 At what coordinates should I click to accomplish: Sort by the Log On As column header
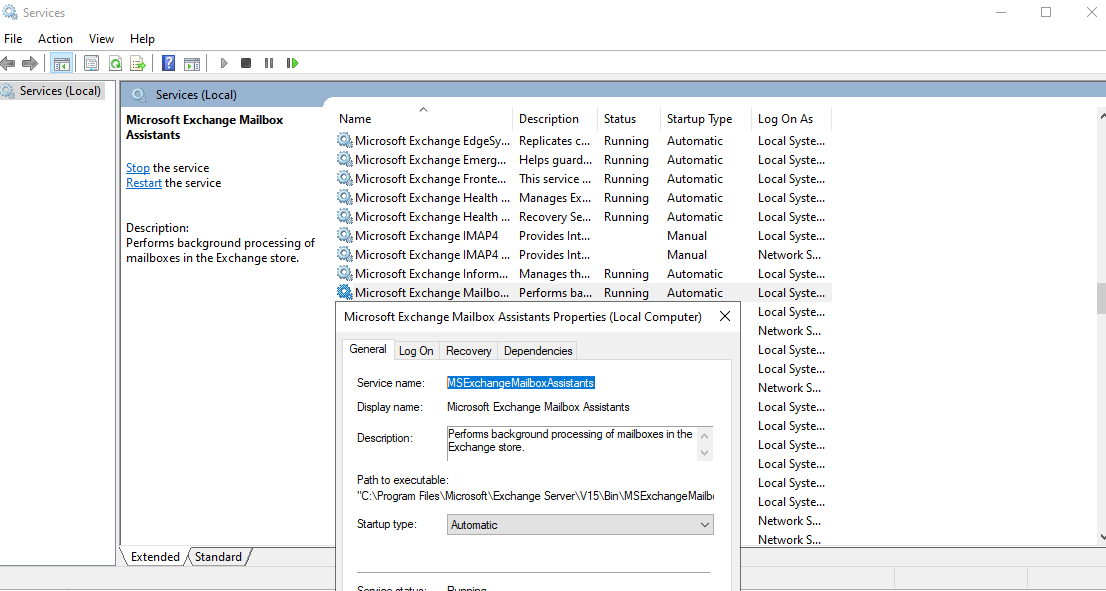[x=791, y=118]
